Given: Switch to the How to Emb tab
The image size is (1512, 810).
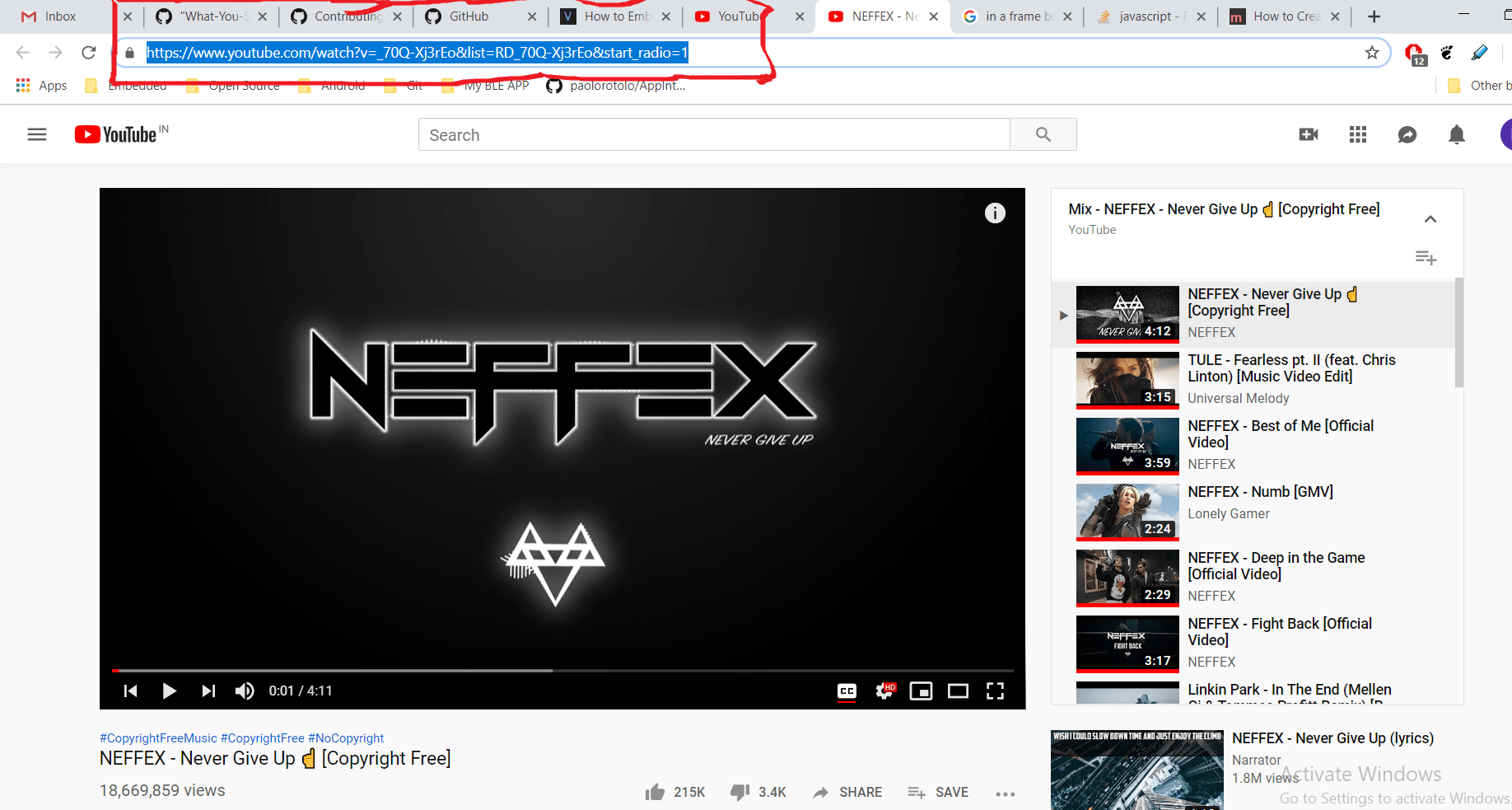Looking at the screenshot, I should coord(614,16).
